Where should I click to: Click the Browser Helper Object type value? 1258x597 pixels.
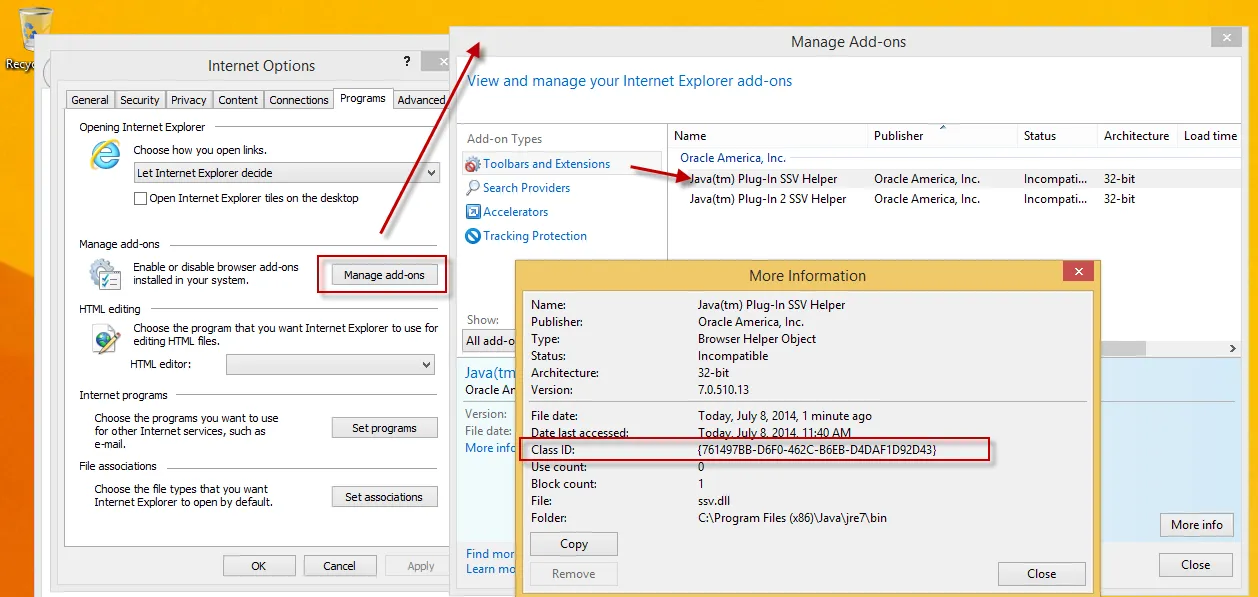click(x=757, y=339)
